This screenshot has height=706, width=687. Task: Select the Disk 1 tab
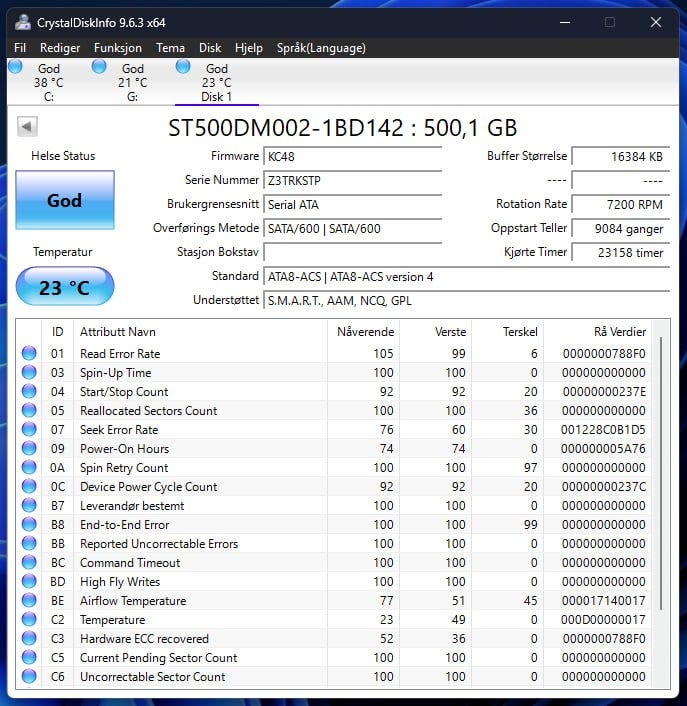pyautogui.click(x=216, y=83)
